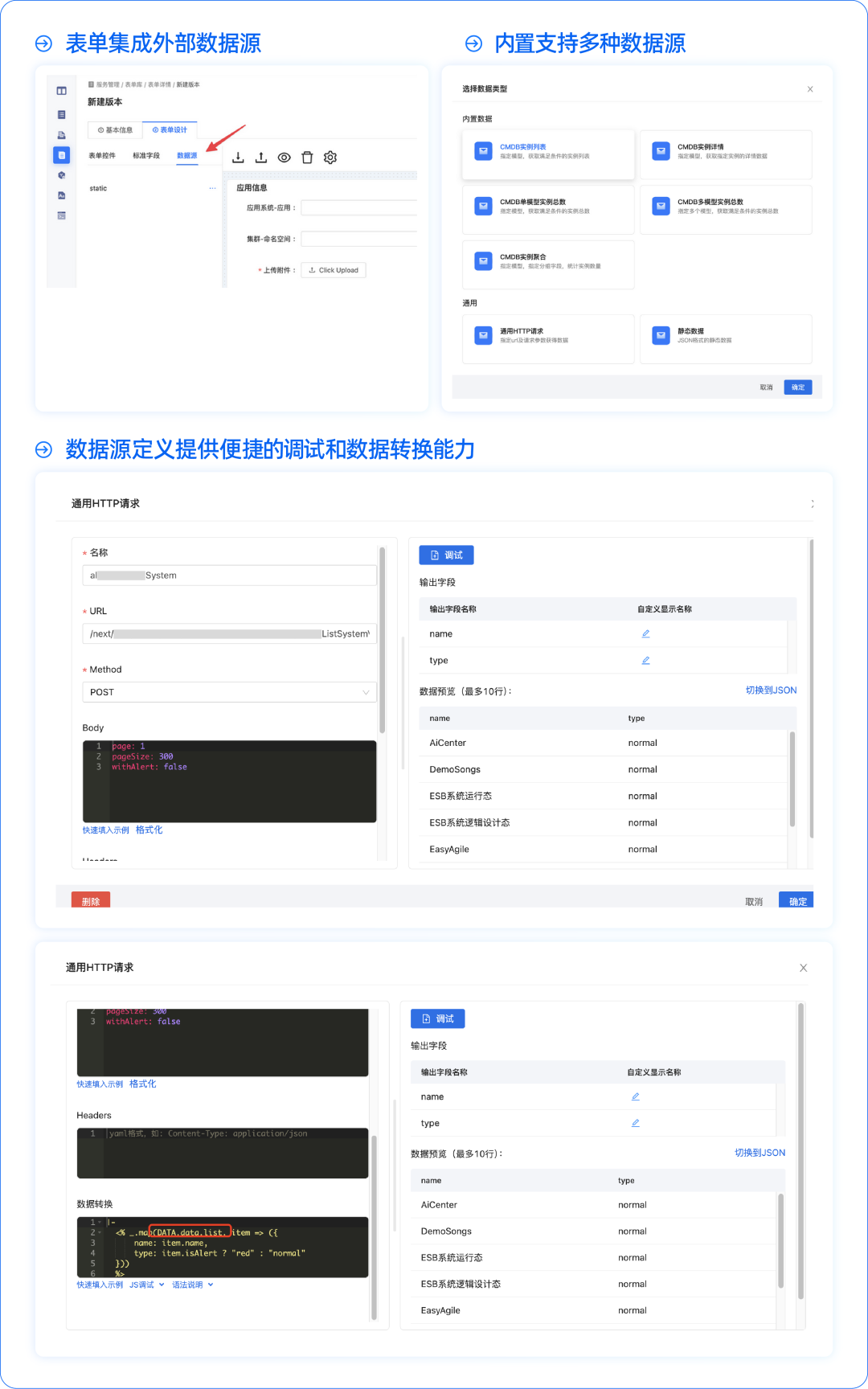Edit type display label in 数据转换 dialog

tap(635, 1123)
